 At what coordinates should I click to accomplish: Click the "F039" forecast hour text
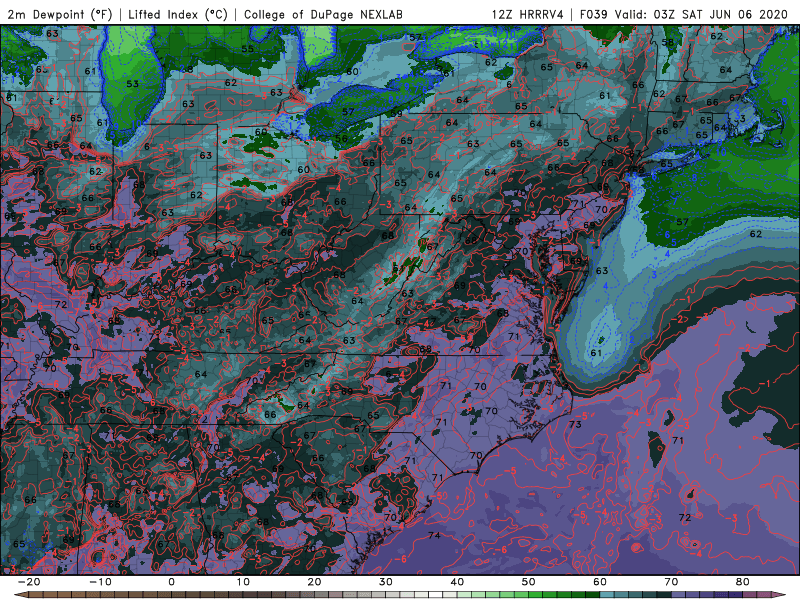coord(594,14)
